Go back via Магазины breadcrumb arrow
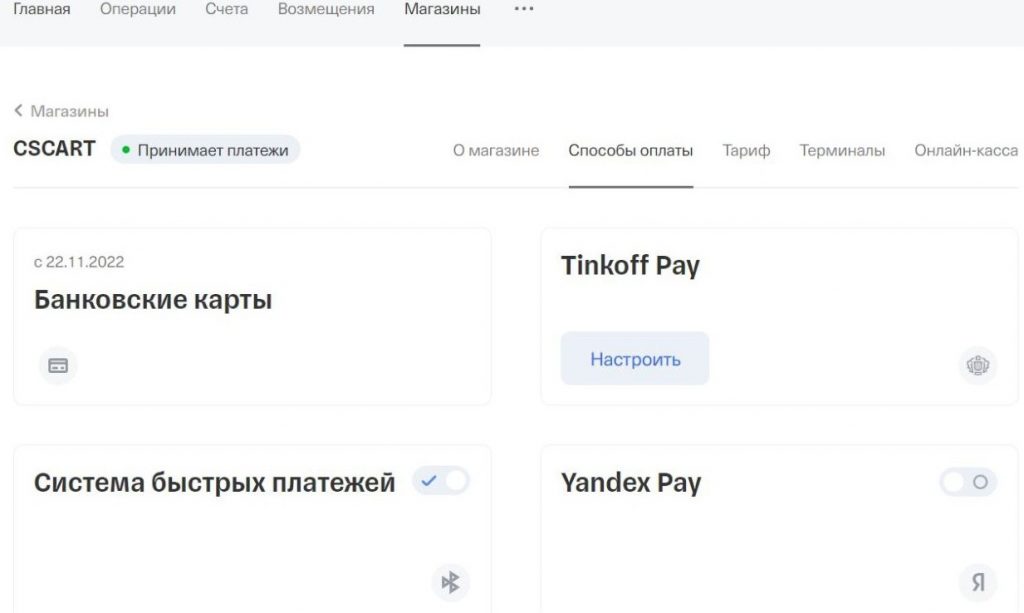This screenshot has height=613, width=1024. [x=61, y=111]
